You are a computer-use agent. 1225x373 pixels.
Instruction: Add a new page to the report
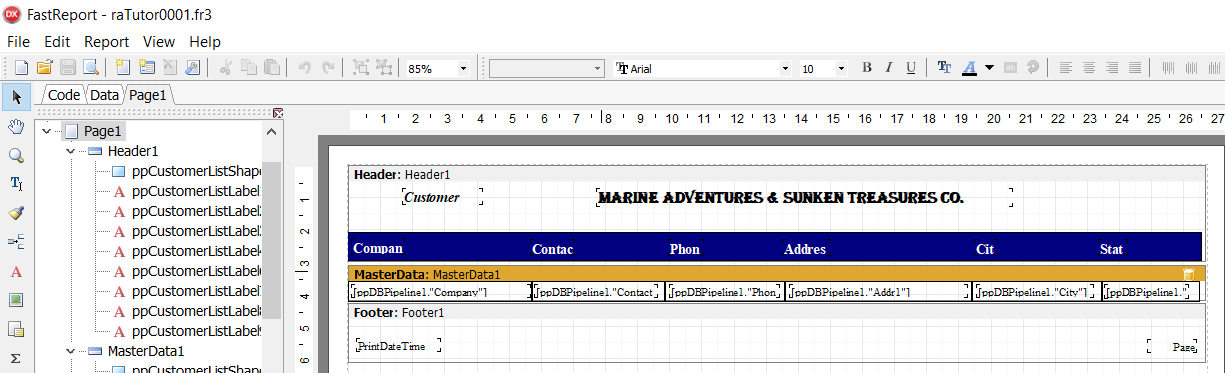(x=123, y=68)
